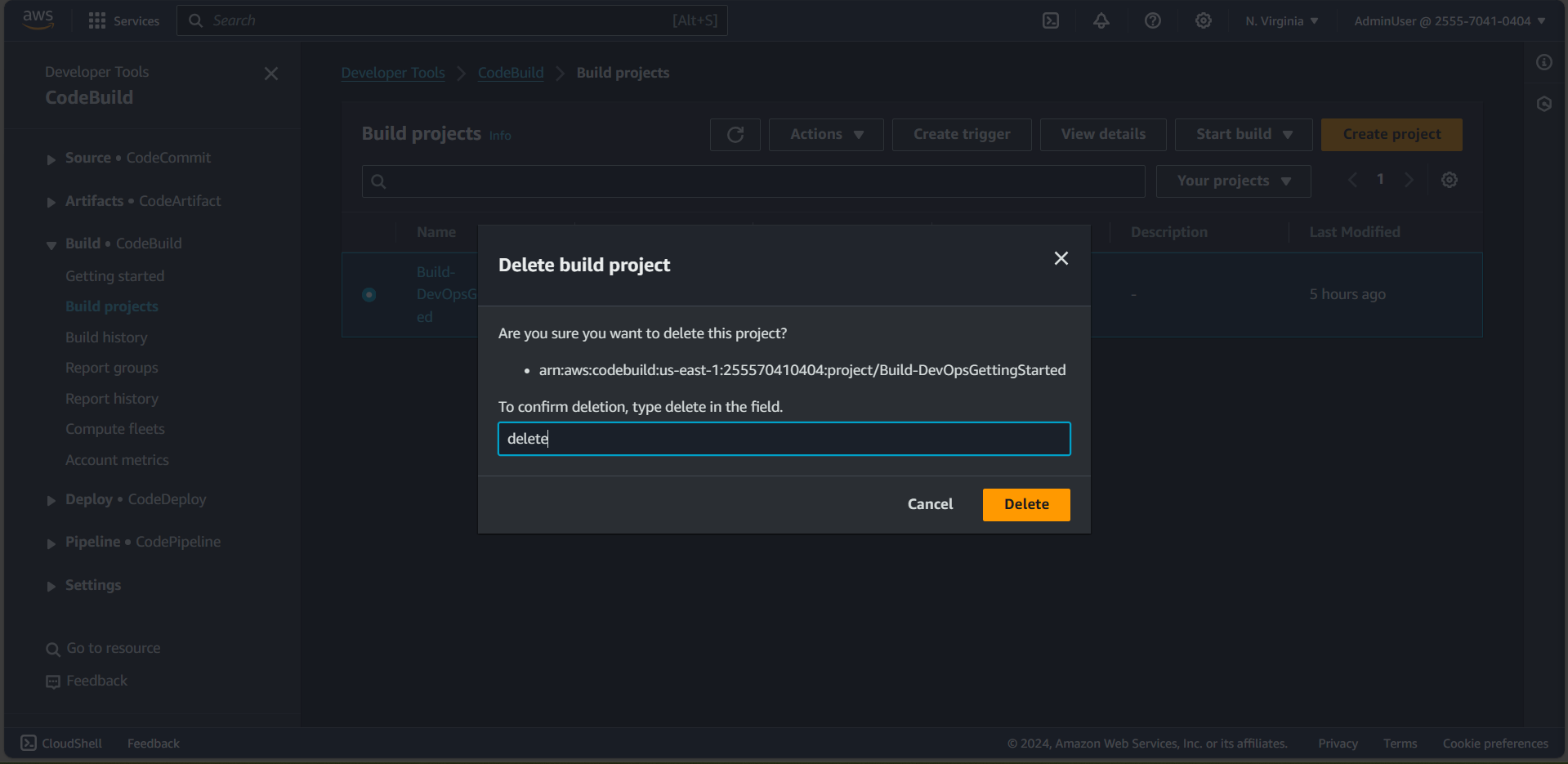
Task: Click the Feedback item in the sidebar
Action: [x=87, y=681]
